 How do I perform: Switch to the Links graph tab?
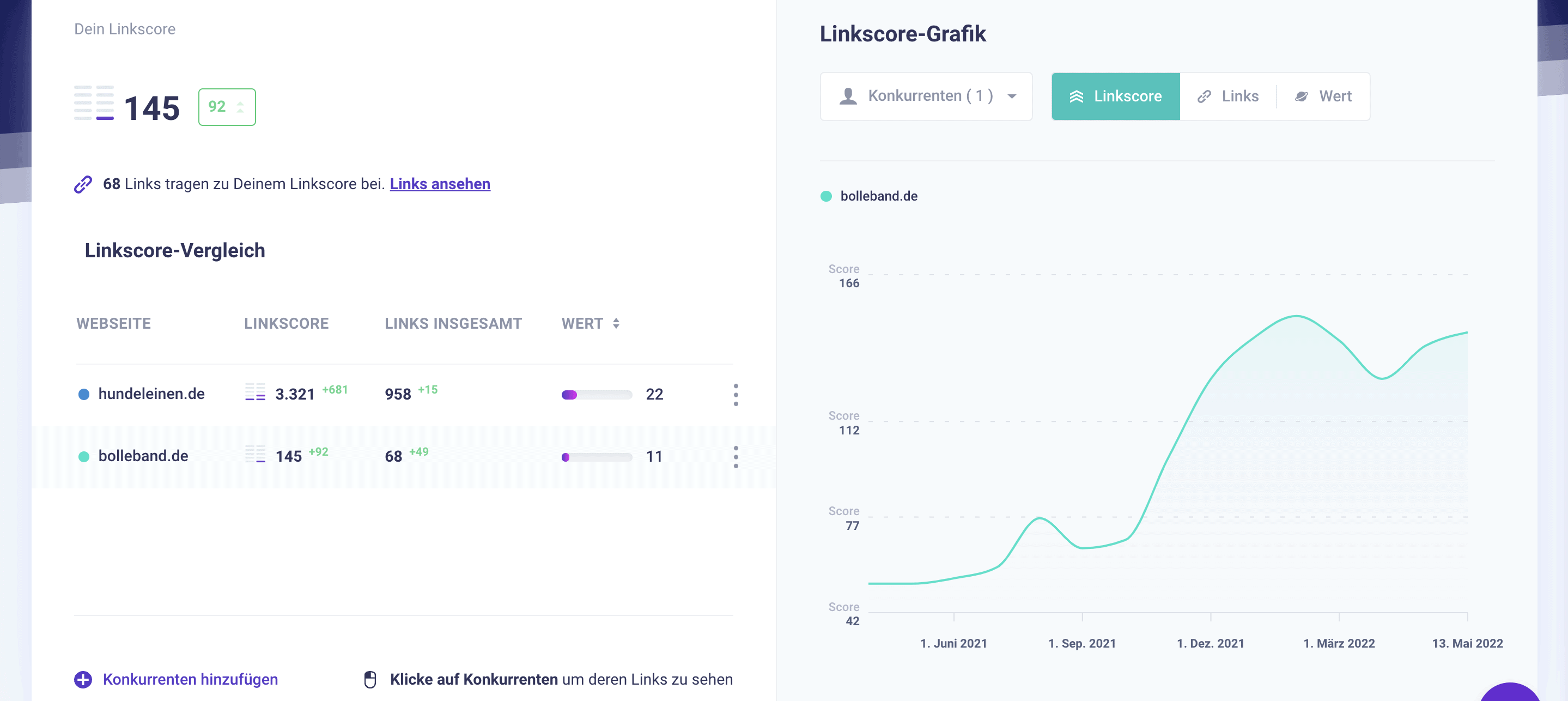1227,96
